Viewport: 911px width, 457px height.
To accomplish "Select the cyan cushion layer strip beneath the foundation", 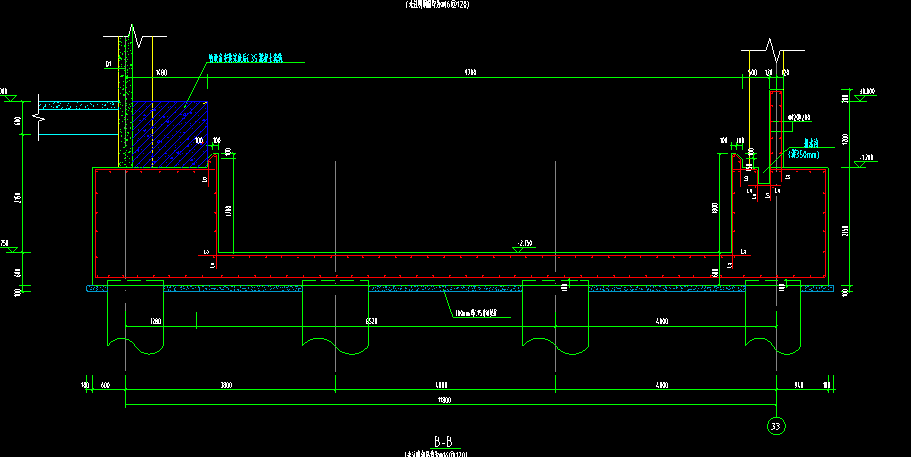I will point(460,288).
